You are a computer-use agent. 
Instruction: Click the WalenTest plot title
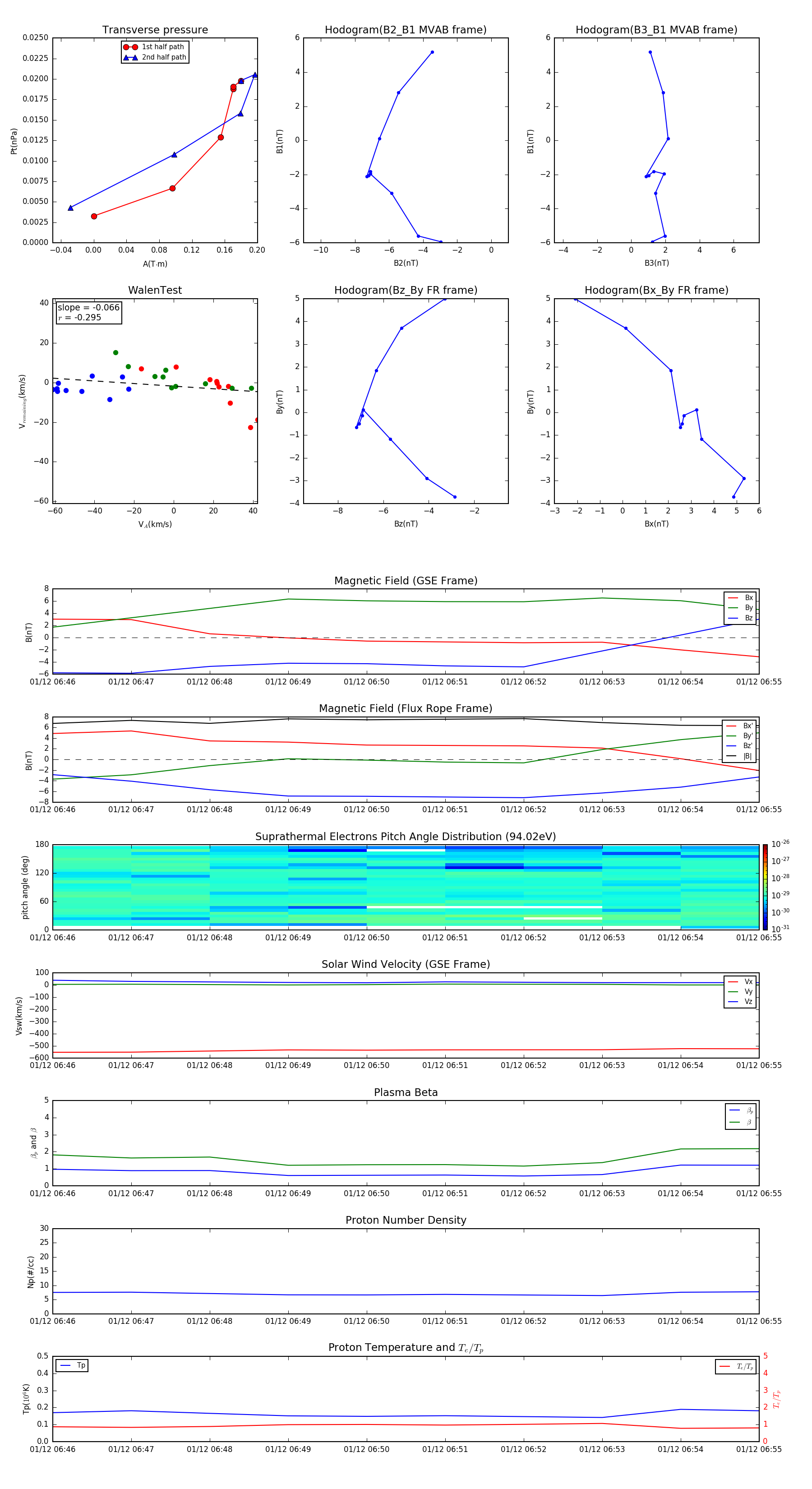155,290
